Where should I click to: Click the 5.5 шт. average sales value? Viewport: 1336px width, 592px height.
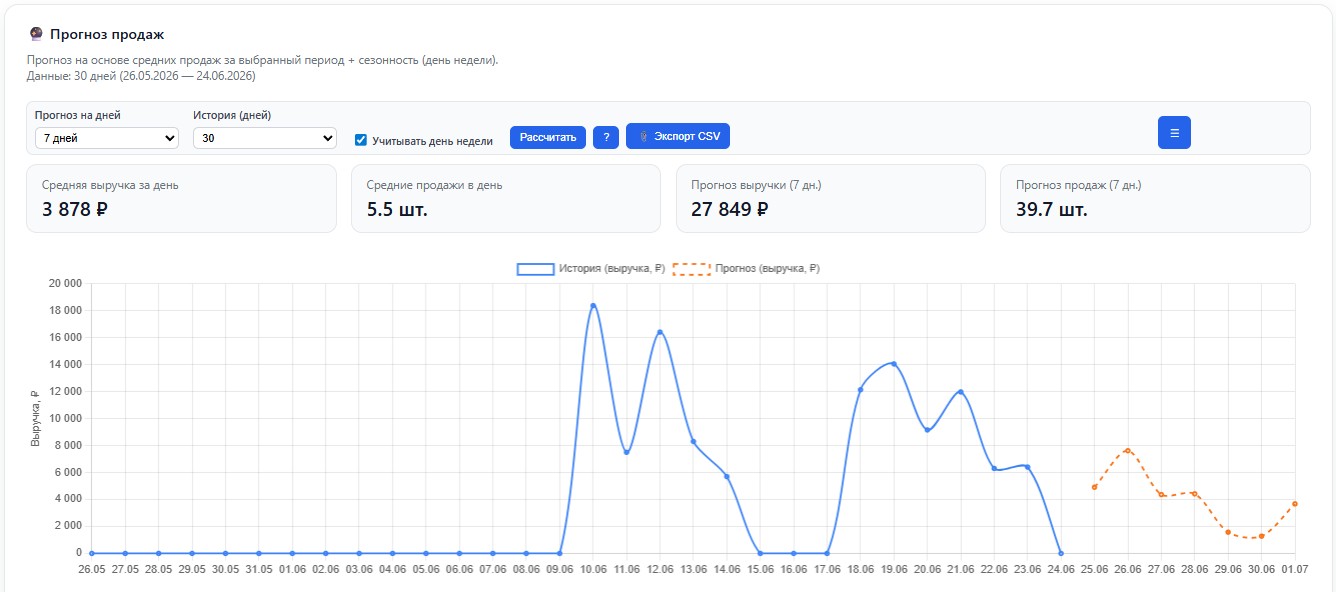point(397,209)
